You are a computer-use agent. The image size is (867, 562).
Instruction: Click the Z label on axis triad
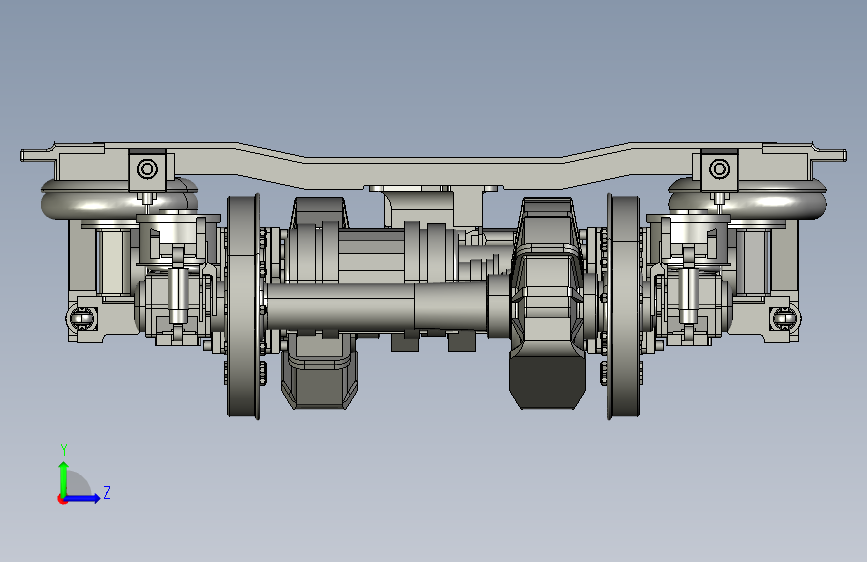107,492
